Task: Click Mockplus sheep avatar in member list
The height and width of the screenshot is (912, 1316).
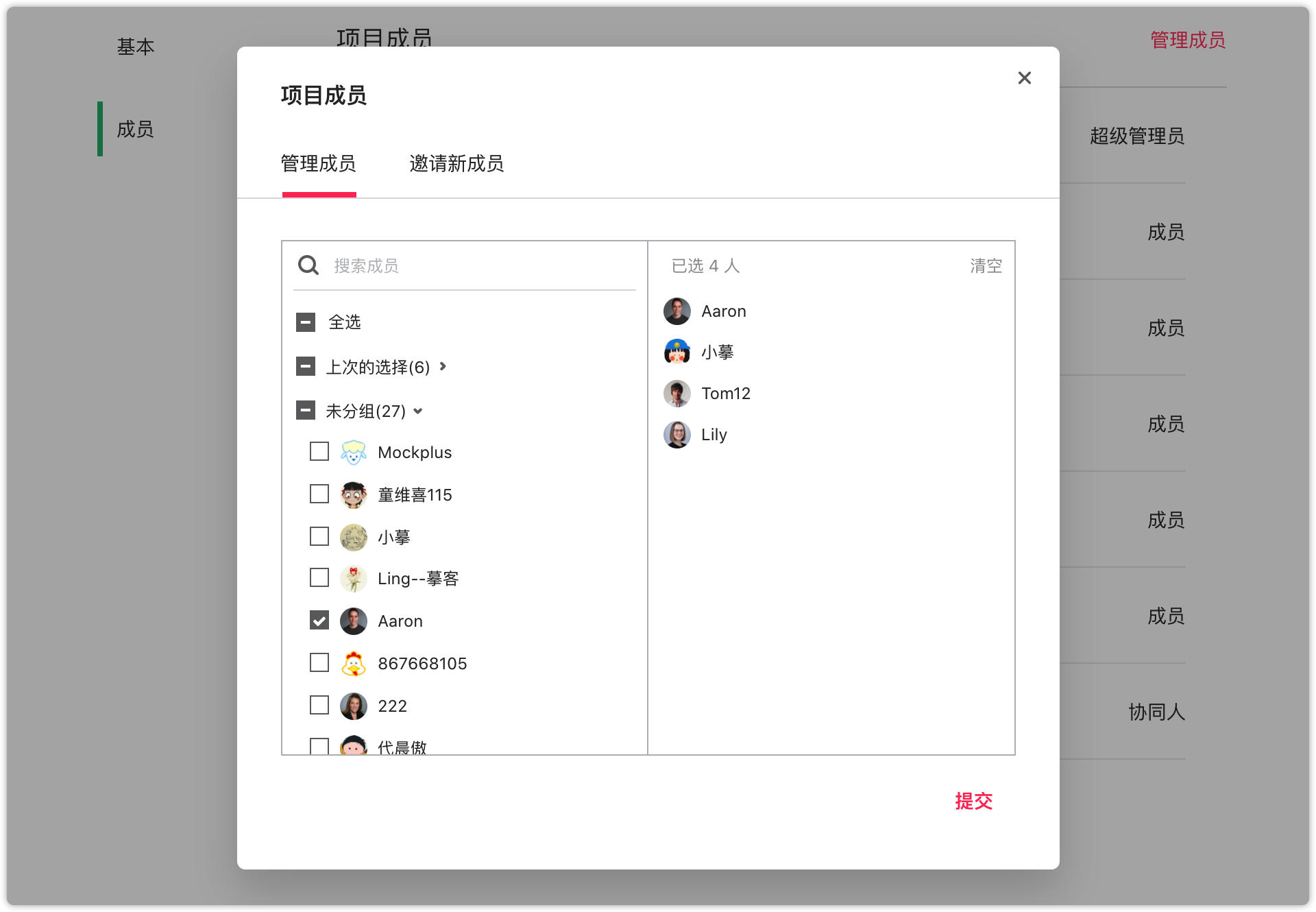Action: [x=353, y=453]
